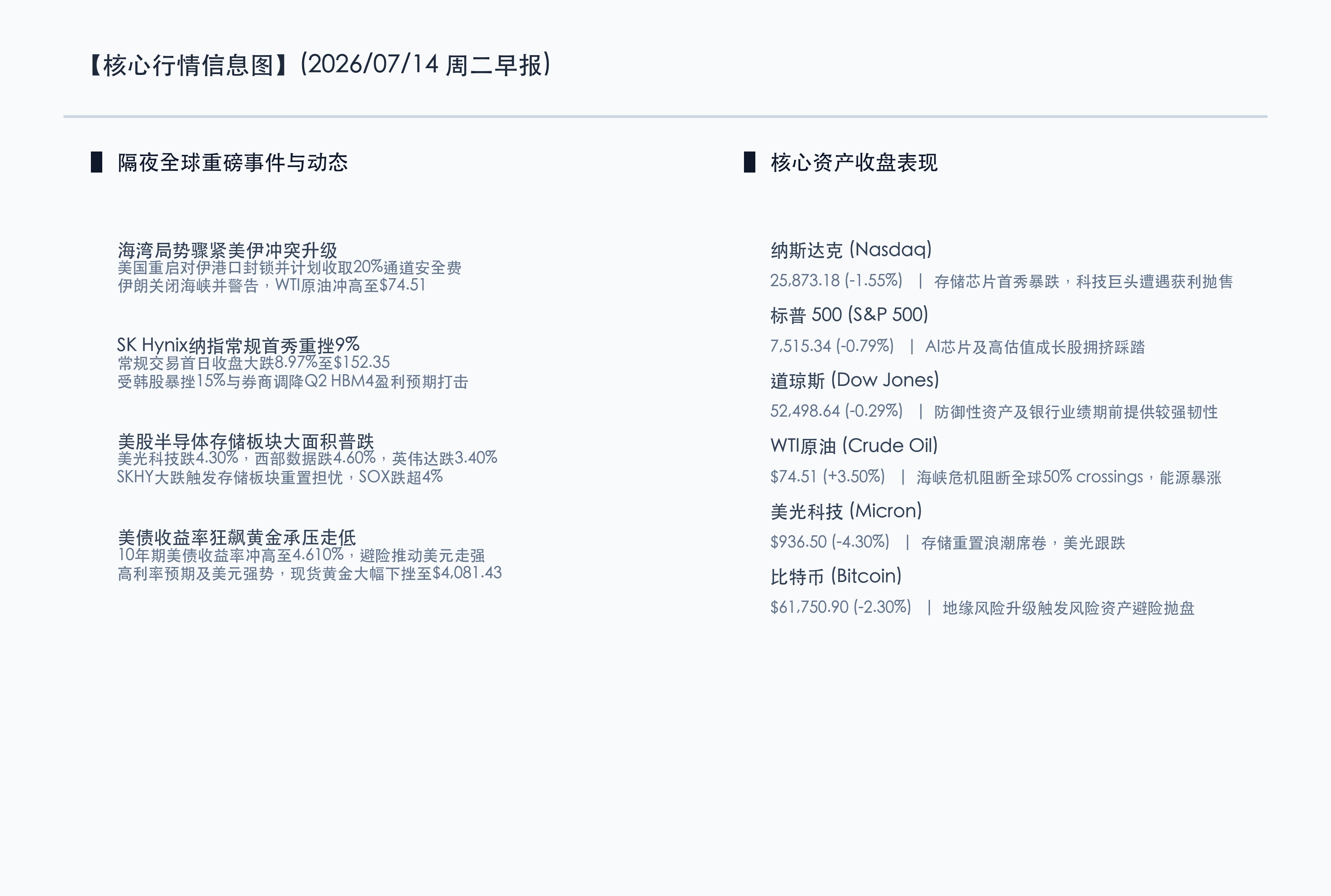1331x896 pixels.
Task: Click note 地缘风险升级触发风险资产避险抛盘
Action: (1069, 608)
